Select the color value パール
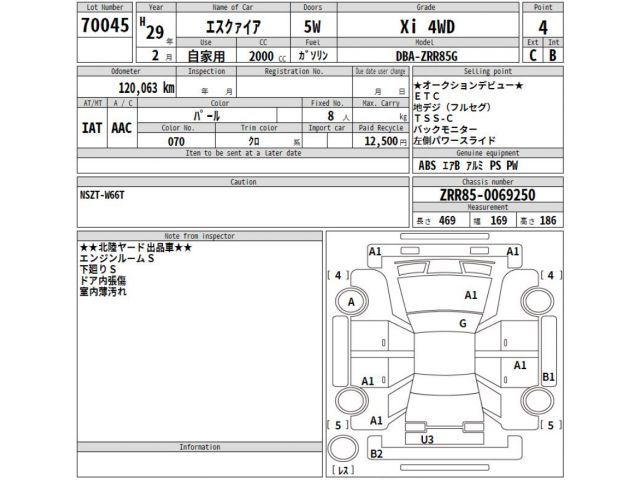This screenshot has height=480, width=640. pyautogui.click(x=207, y=116)
